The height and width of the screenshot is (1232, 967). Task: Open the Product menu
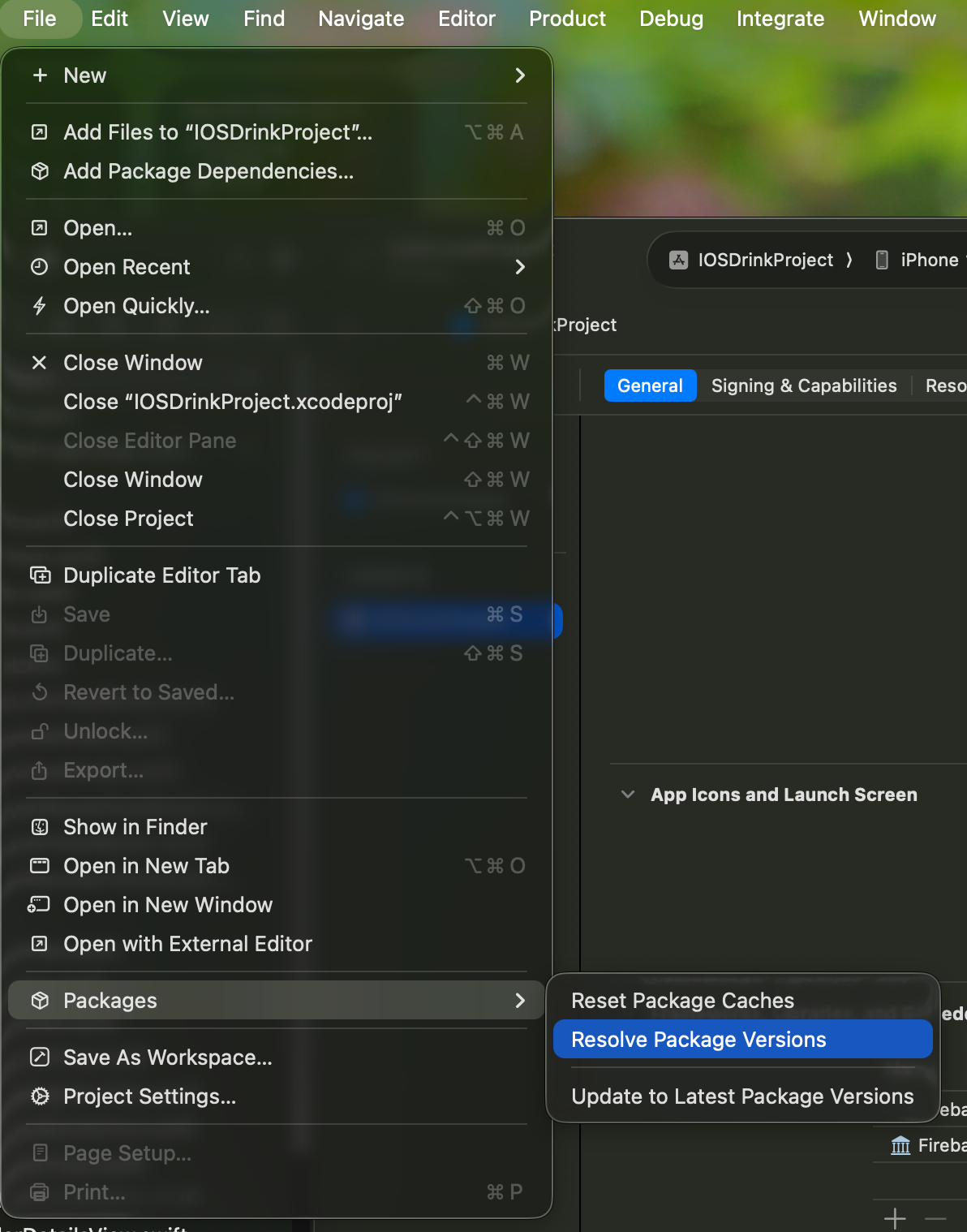tap(567, 19)
